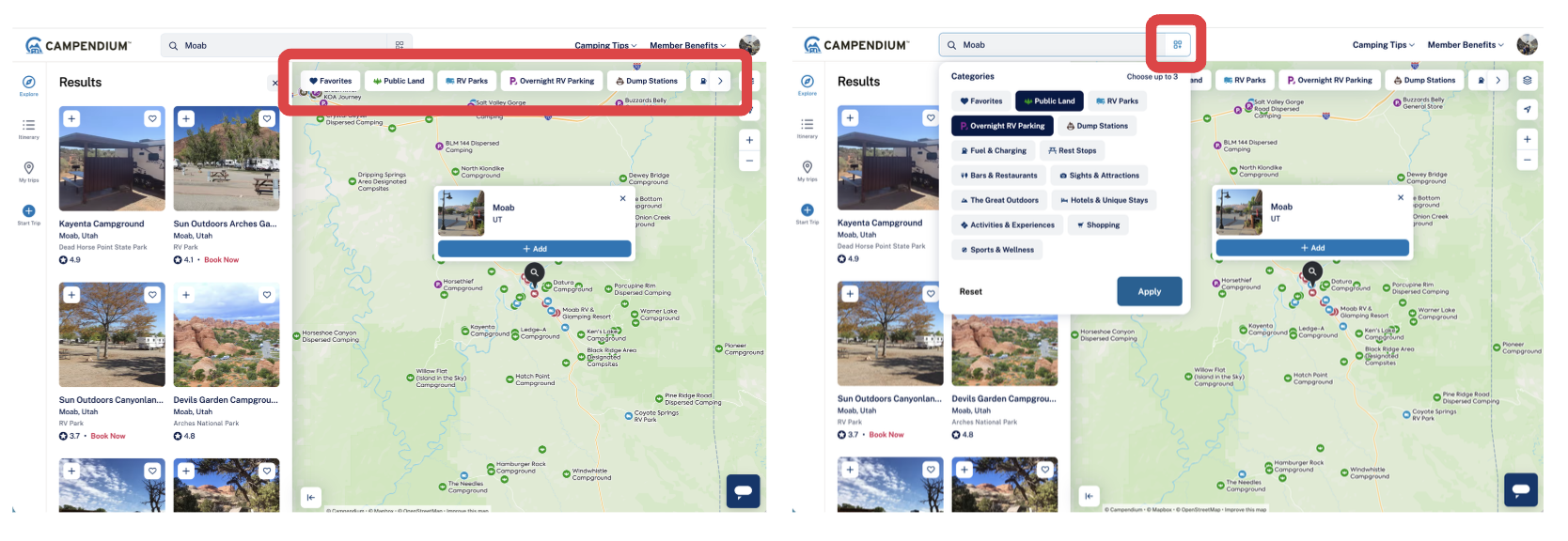The image size is (1568, 541).
Task: Select the Shopping cart category
Action: click(1097, 225)
